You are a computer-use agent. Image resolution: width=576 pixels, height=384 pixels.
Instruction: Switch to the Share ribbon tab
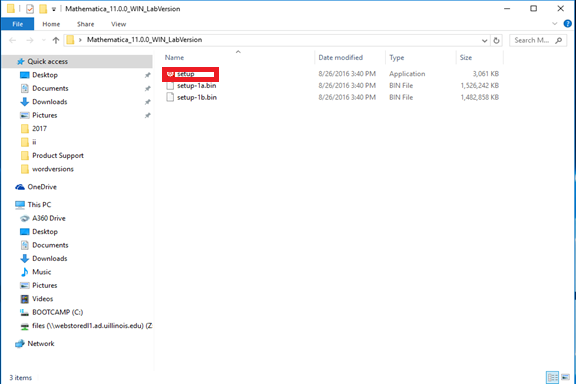[86, 24]
